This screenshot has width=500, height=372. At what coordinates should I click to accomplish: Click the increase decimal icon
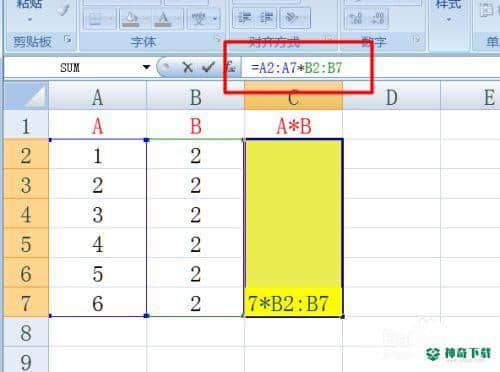point(356,18)
